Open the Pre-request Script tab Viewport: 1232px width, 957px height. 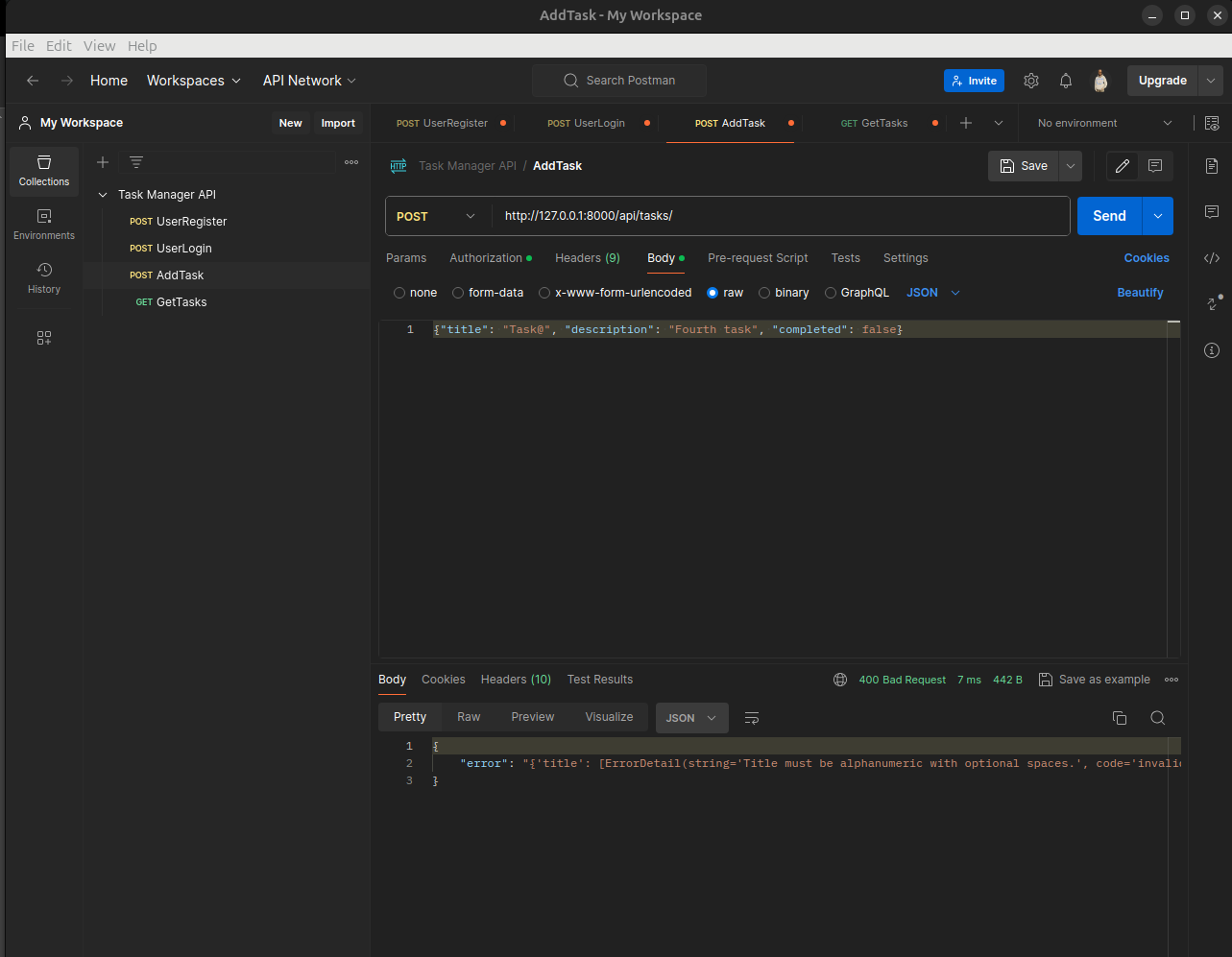coord(758,258)
